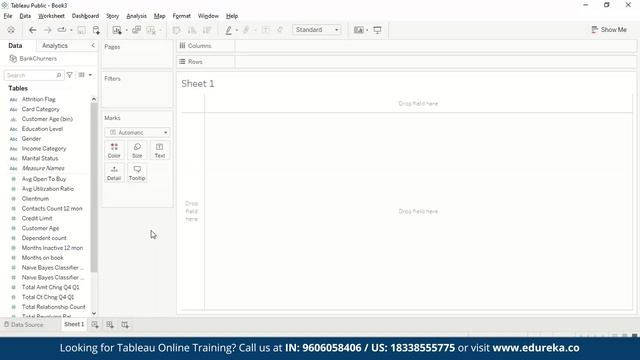Expand the New Worksheet dropdown arrow
Image resolution: width=640 pixels, height=360 pixels.
pos(127,30)
